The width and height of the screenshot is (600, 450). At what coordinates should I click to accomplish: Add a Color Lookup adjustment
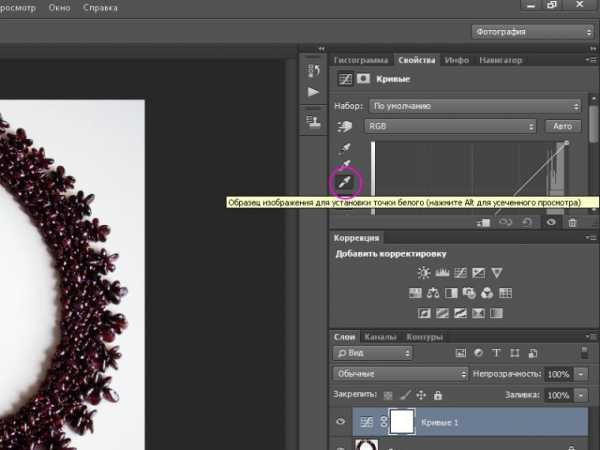[505, 293]
